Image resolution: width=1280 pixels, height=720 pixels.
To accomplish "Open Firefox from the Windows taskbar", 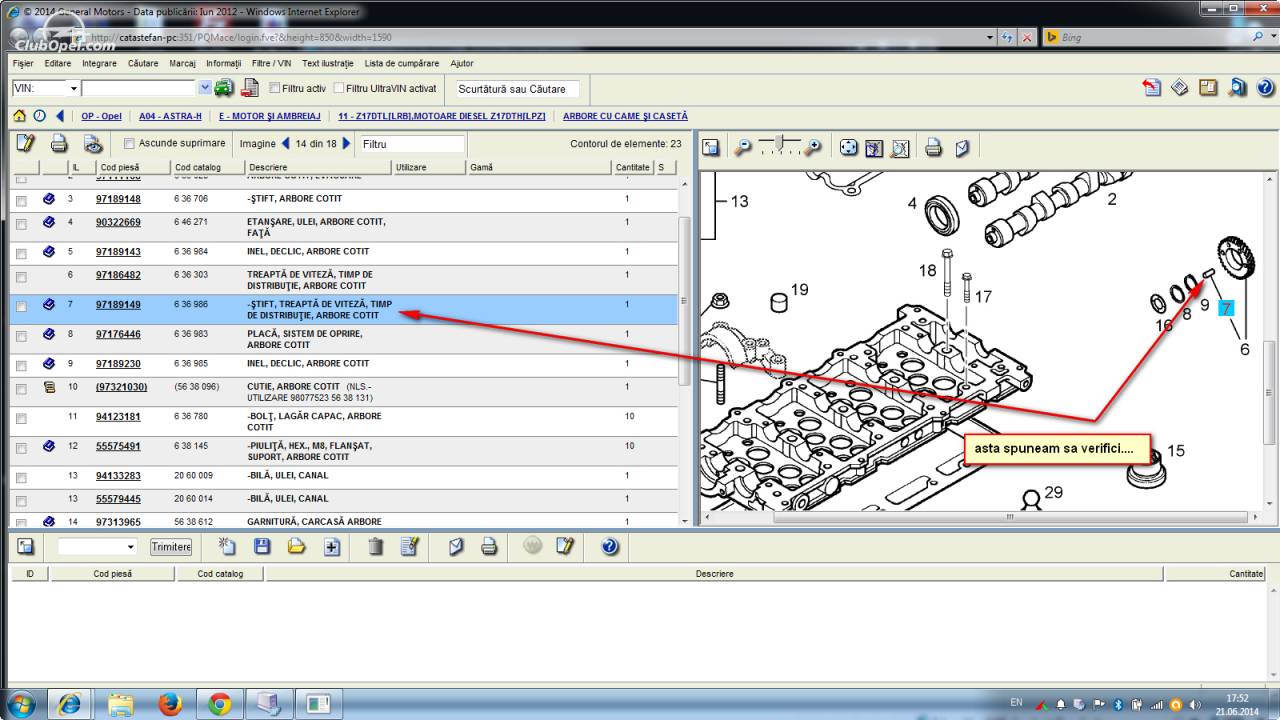I will tap(170, 704).
